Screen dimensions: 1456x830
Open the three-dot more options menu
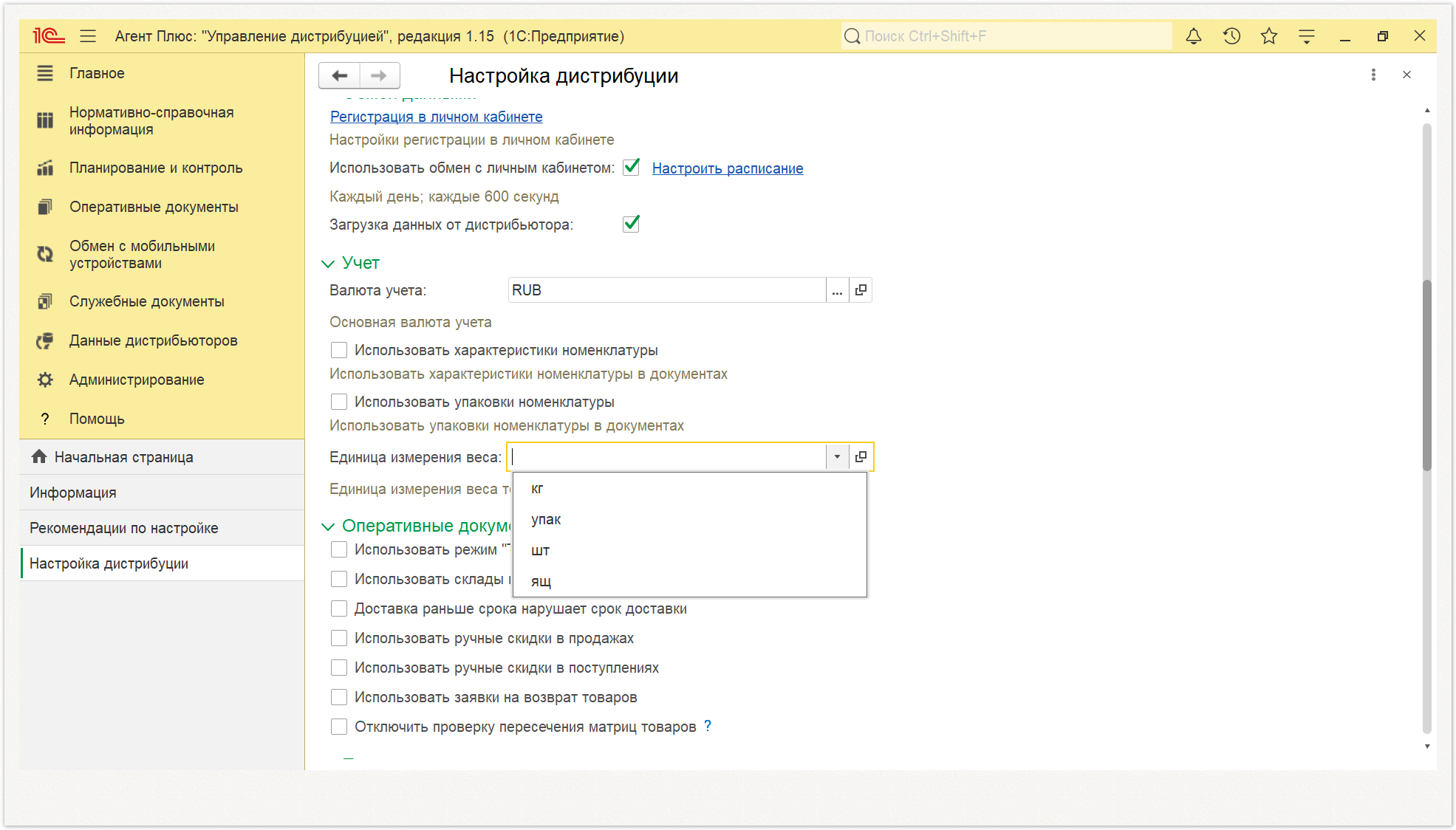click(x=1373, y=75)
